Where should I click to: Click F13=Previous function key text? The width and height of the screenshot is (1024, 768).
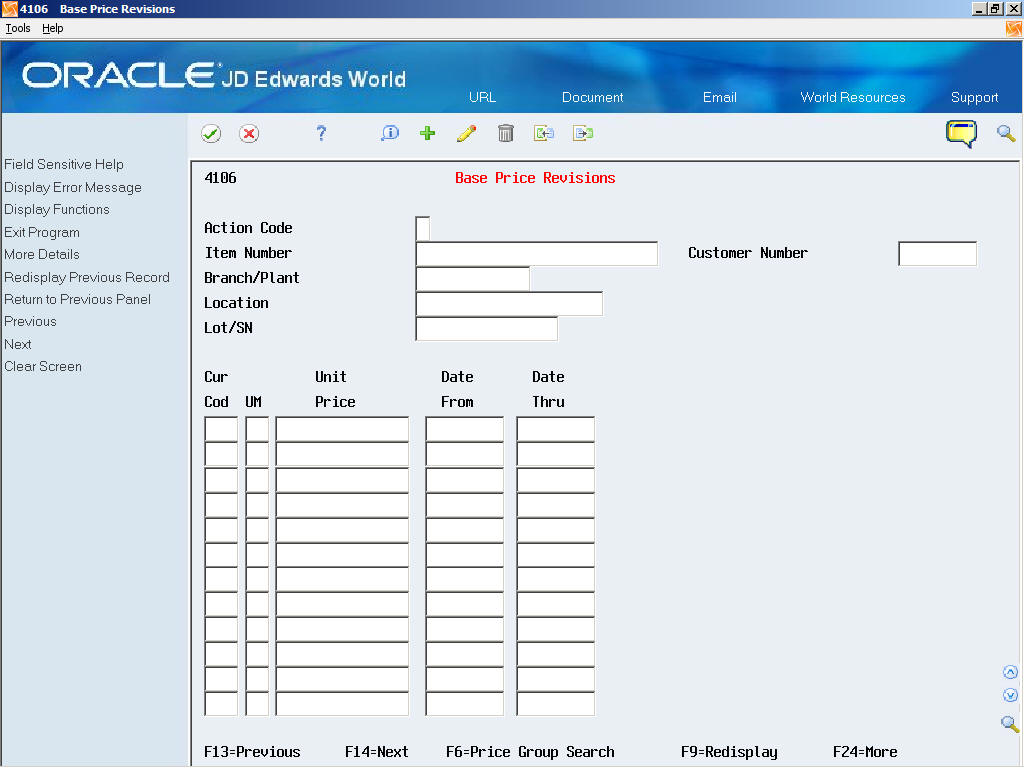[x=252, y=752]
